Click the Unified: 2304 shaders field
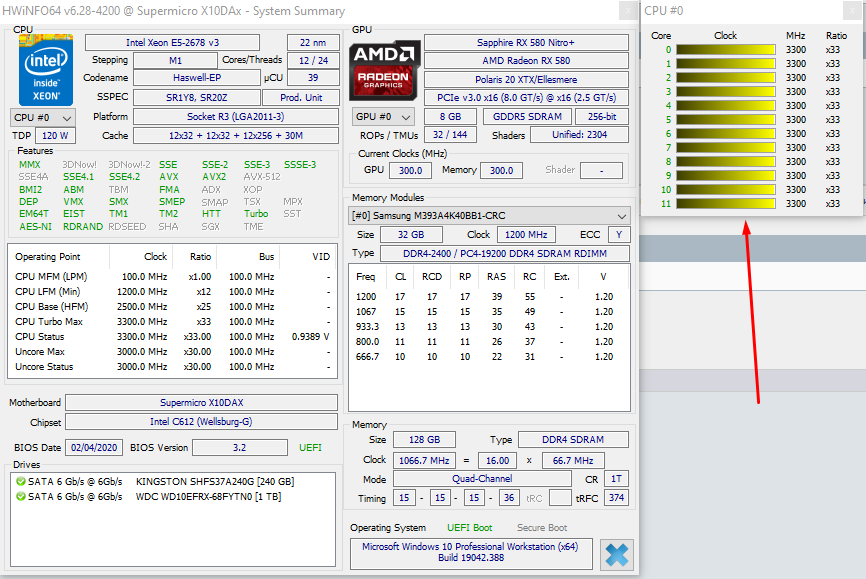This screenshot has height=579, width=866. [579, 135]
